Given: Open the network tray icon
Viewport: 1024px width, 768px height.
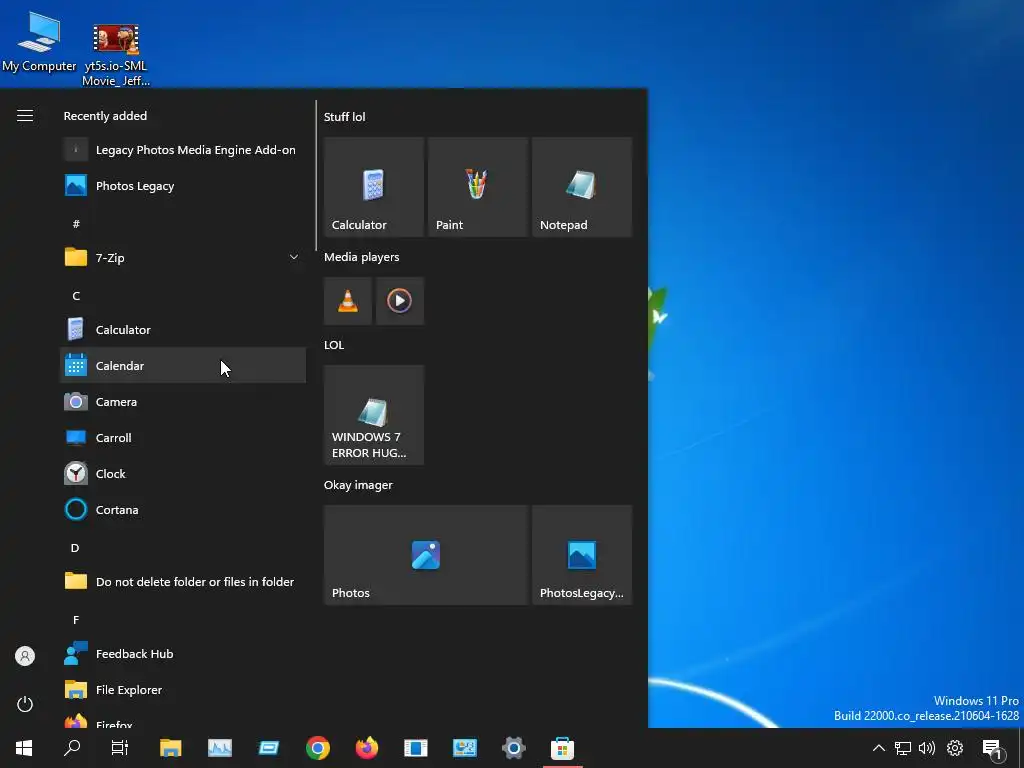Looking at the screenshot, I should (x=903, y=748).
